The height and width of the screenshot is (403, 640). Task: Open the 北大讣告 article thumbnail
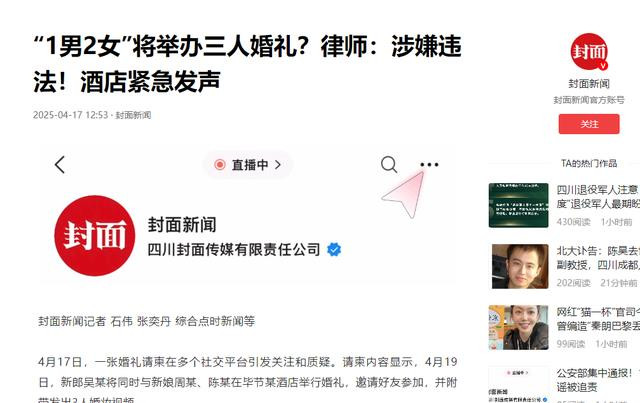pos(520,266)
